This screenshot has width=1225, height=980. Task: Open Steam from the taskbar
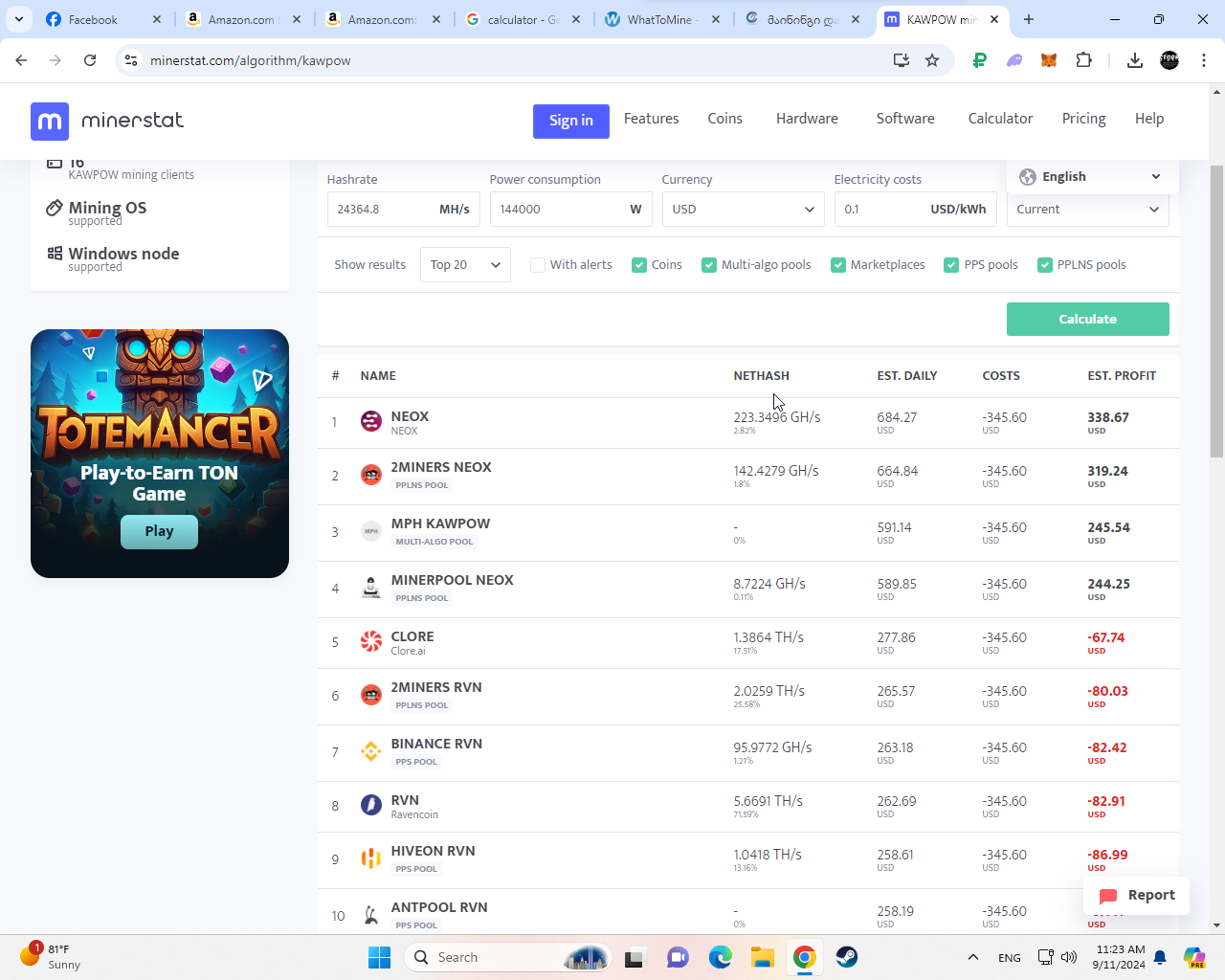tap(847, 957)
